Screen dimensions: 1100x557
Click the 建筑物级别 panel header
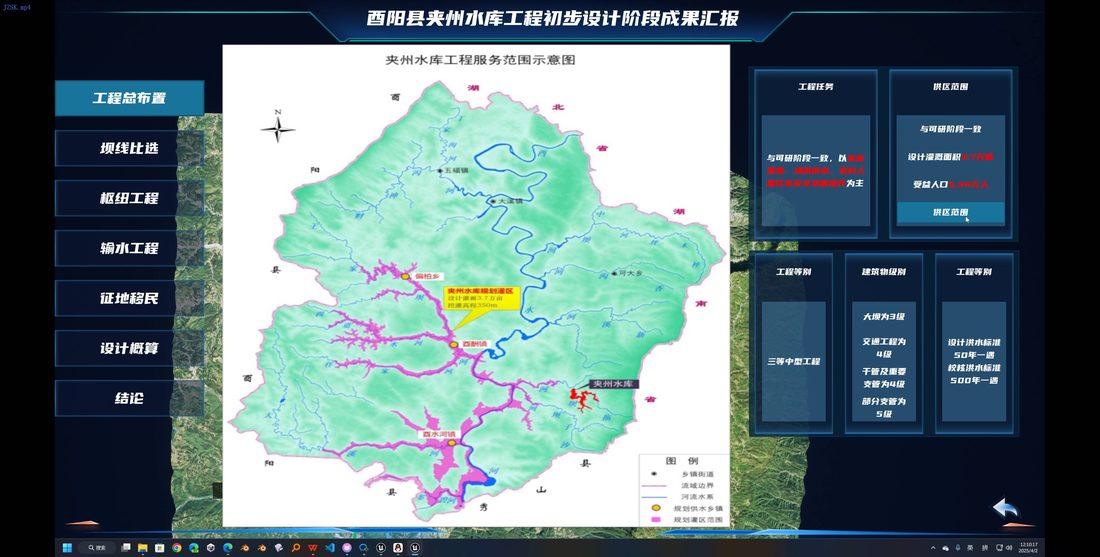pyautogui.click(x=883, y=271)
